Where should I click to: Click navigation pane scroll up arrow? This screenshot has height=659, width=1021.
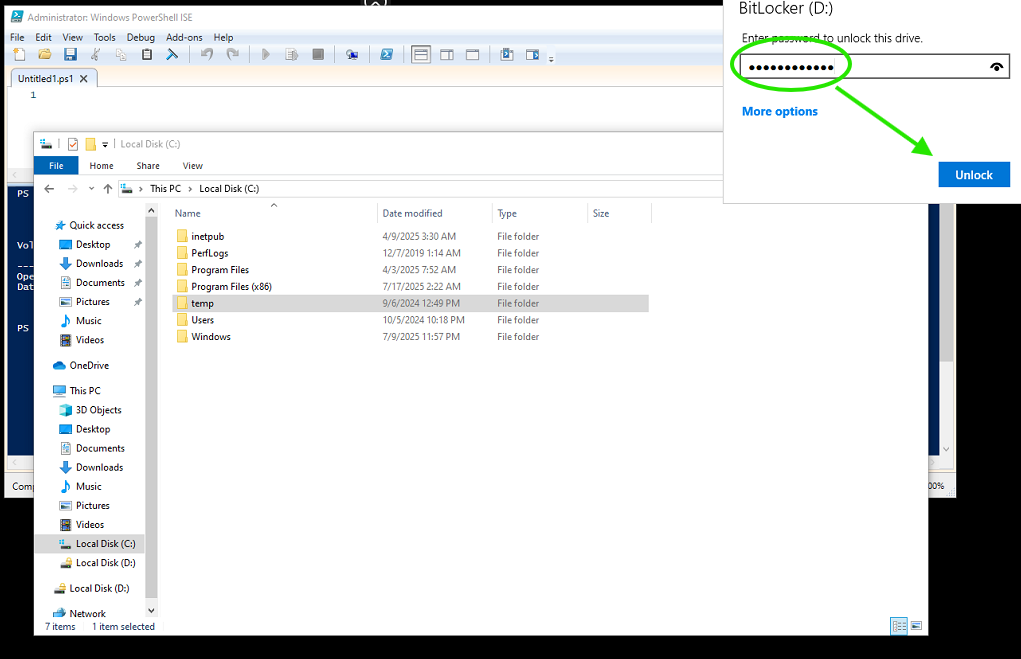tap(151, 210)
